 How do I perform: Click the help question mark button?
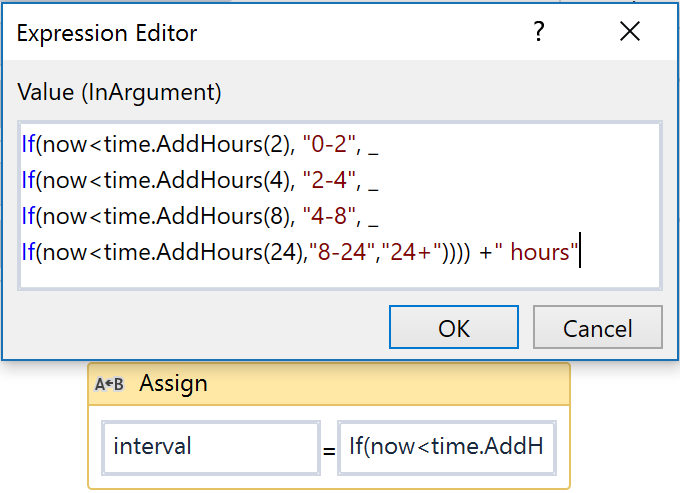tap(539, 33)
